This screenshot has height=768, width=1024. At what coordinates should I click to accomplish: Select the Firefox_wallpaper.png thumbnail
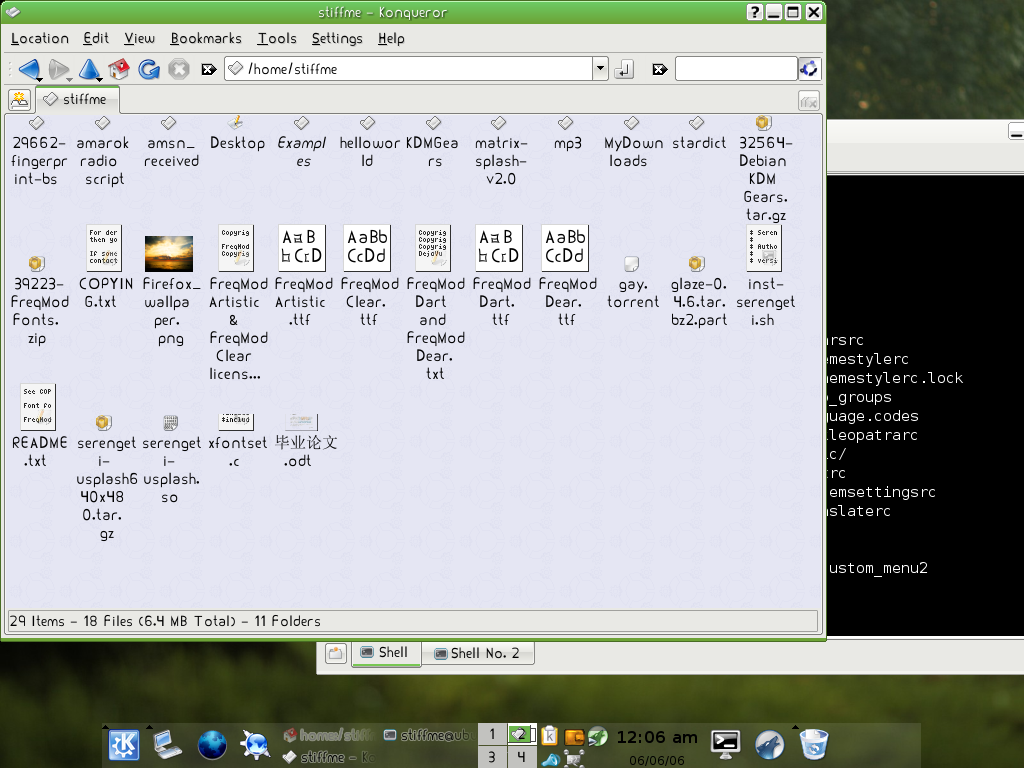pyautogui.click(x=169, y=291)
